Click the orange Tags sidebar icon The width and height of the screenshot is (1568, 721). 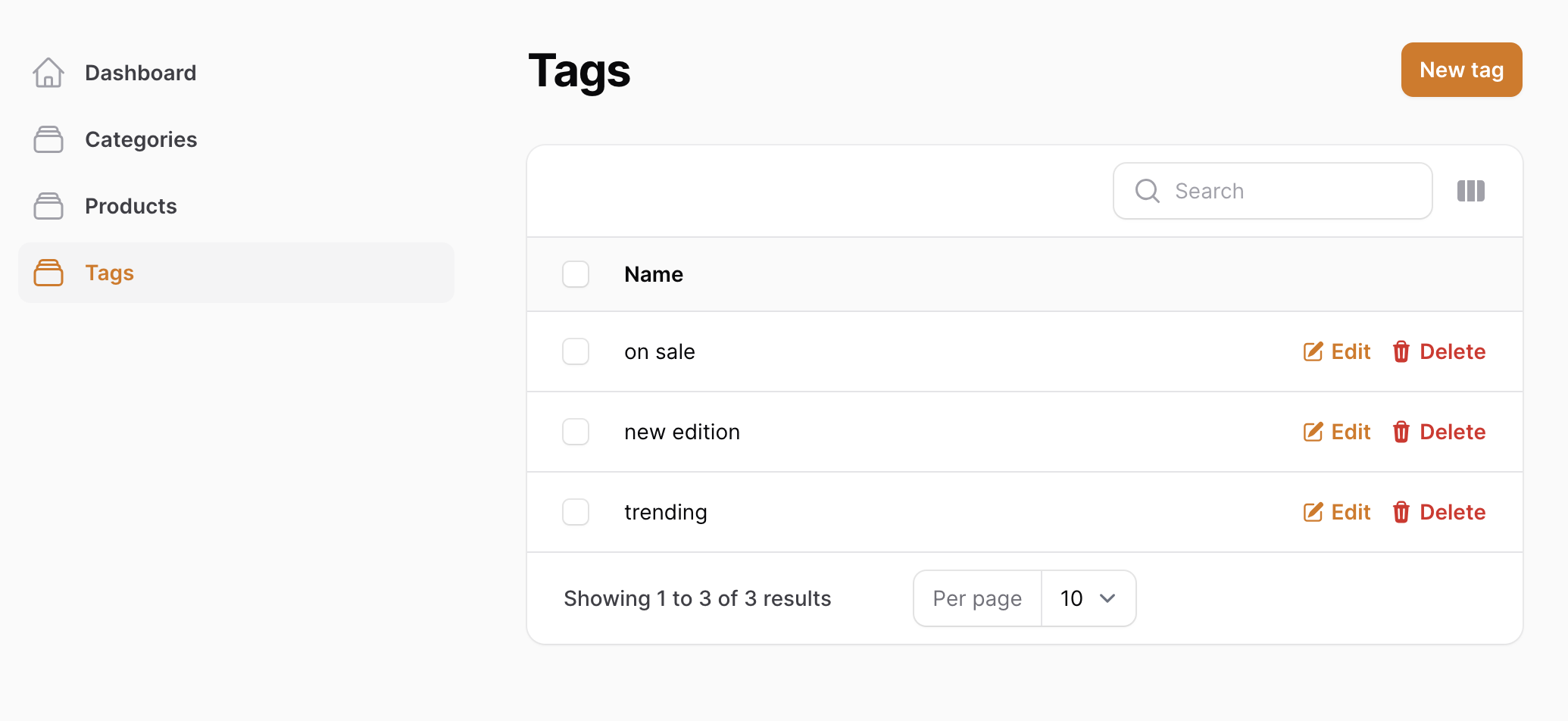pos(48,273)
